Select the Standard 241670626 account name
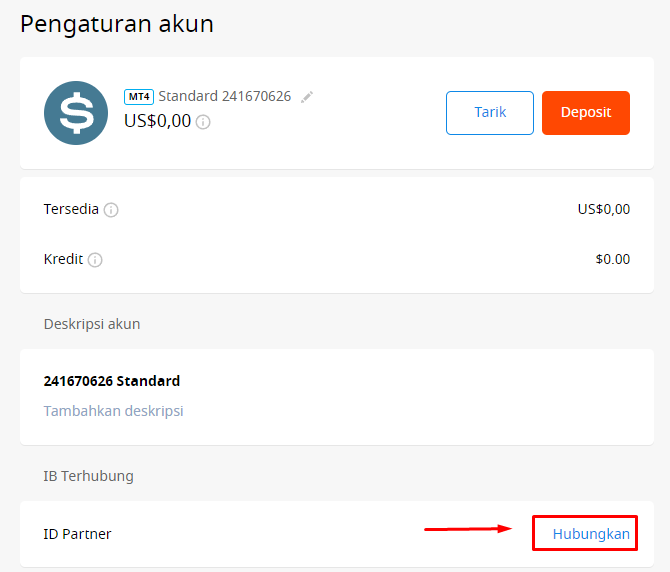 coord(224,97)
